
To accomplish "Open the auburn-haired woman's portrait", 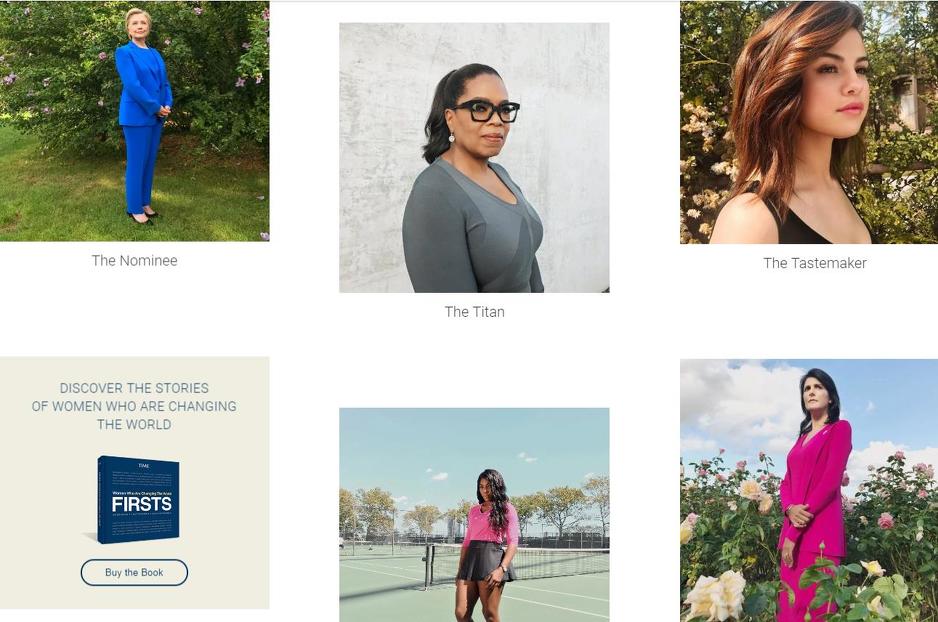I will (x=809, y=122).
